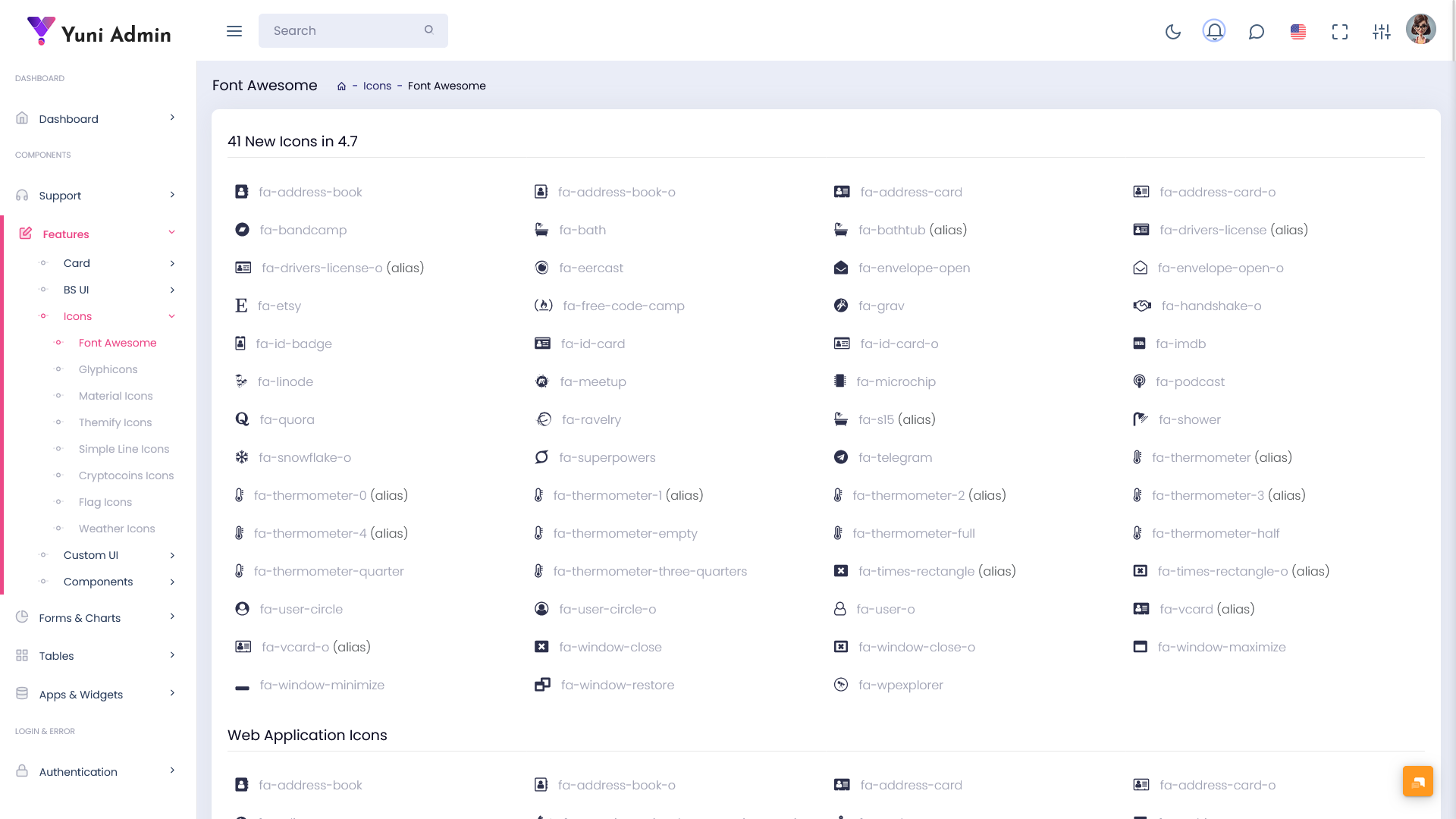
Task: Click the orange chat button at bottom right
Action: 1417,781
